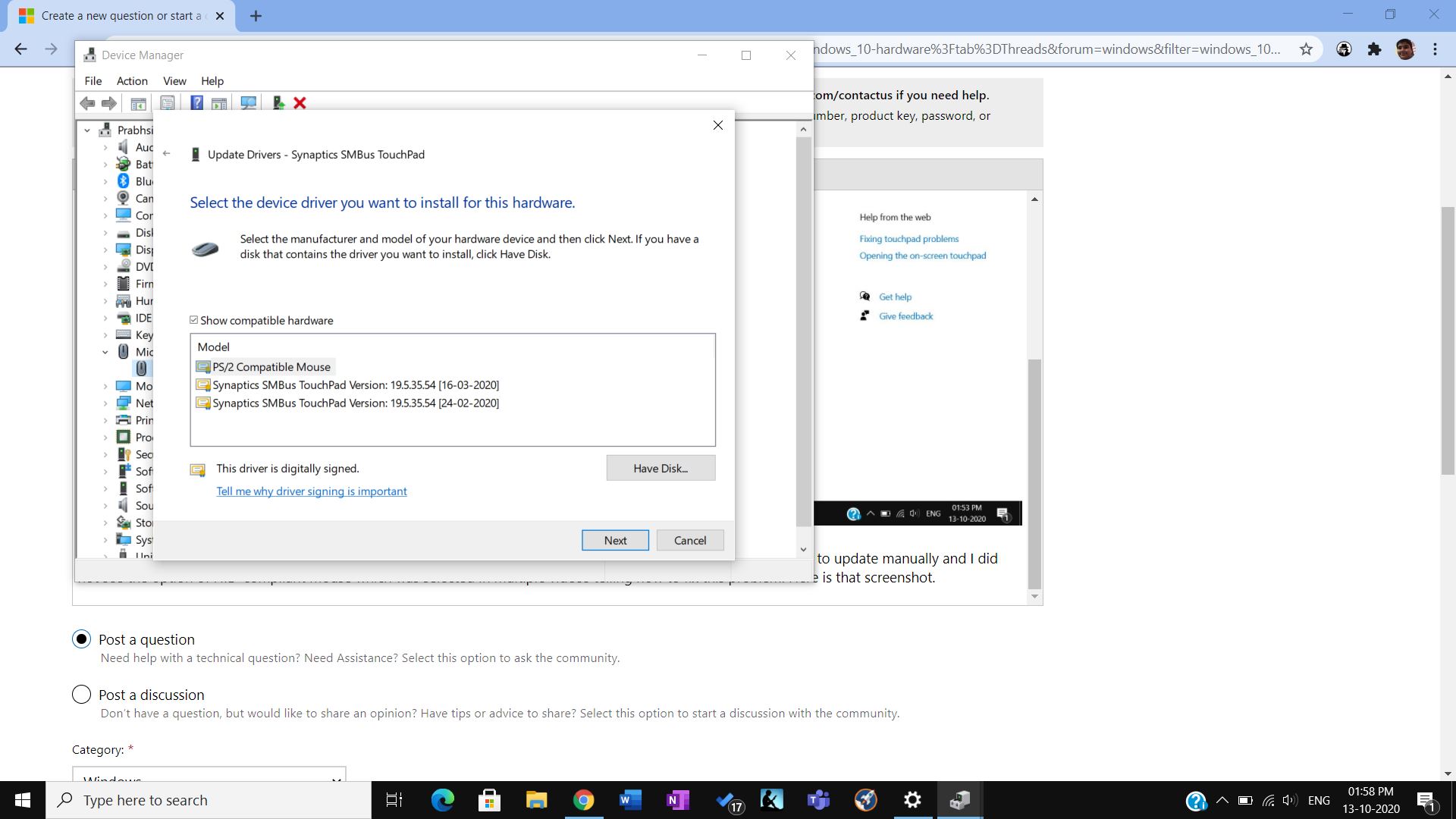Image resolution: width=1456 pixels, height=819 pixels.
Task: Go back using the wizard back arrow
Action: pyautogui.click(x=167, y=154)
